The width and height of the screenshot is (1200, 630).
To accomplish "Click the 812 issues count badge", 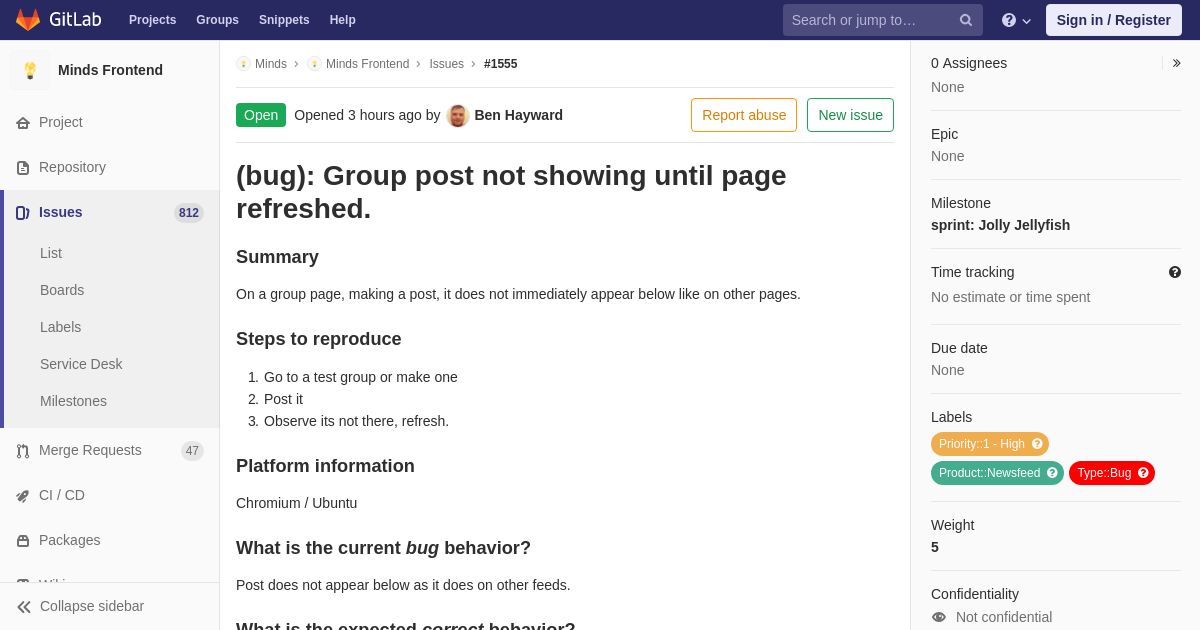I will 189,213.
